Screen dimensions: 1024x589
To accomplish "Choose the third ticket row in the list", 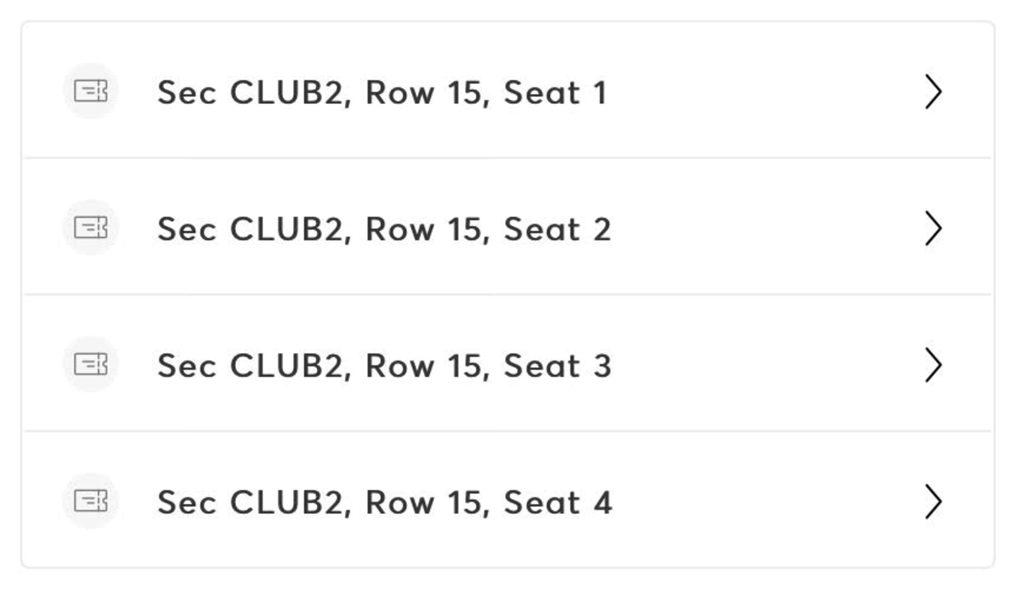I will [x=507, y=363].
